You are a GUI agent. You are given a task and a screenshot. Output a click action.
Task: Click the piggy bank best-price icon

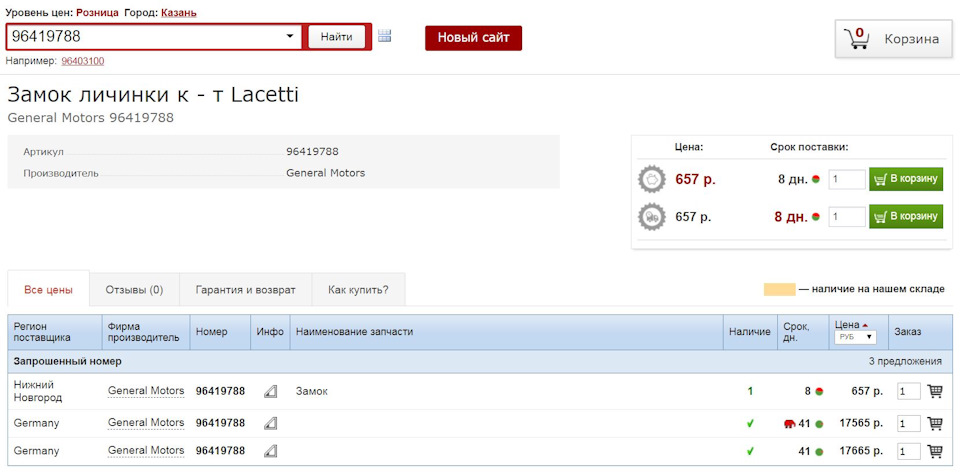[651, 179]
